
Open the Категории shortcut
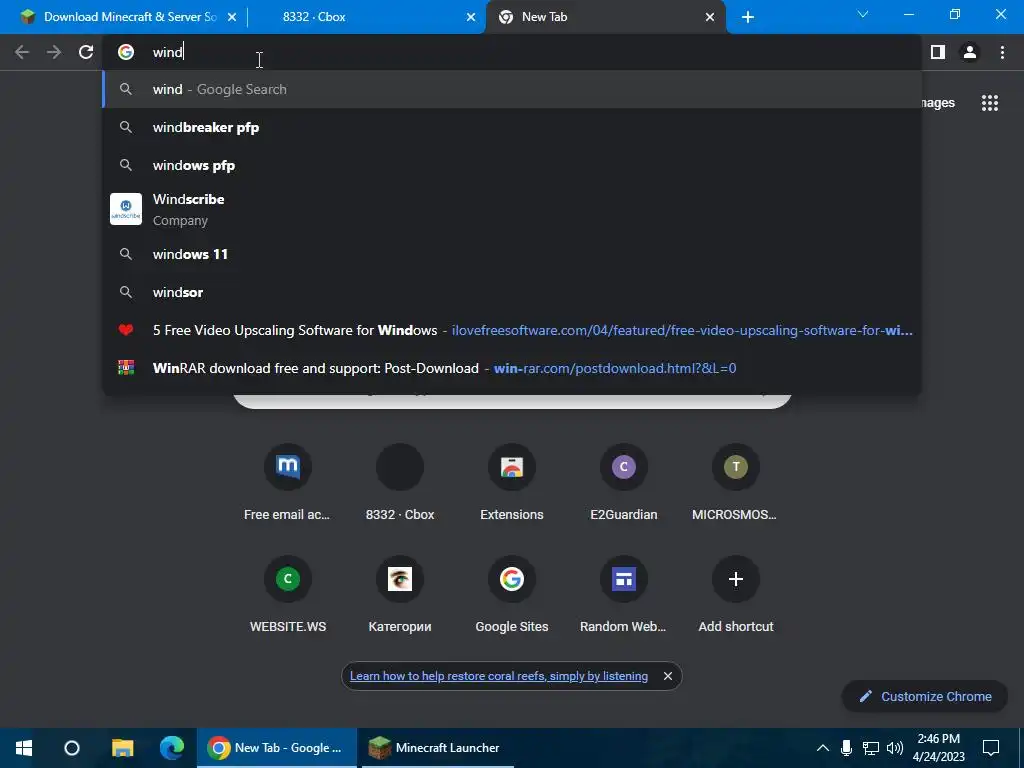pos(400,595)
